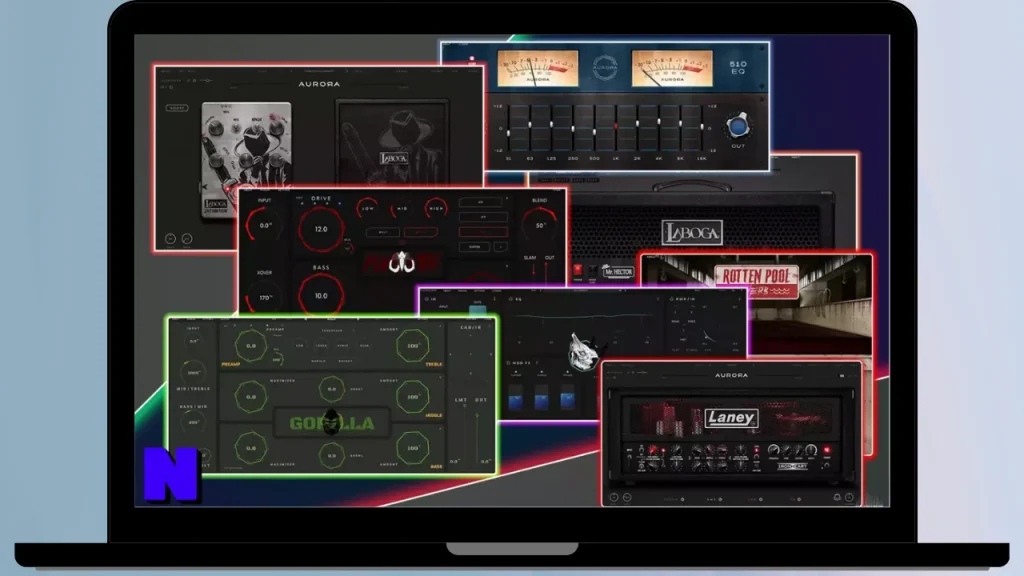Click the Laney logo on the amp head
The height and width of the screenshot is (576, 1024).
[731, 418]
